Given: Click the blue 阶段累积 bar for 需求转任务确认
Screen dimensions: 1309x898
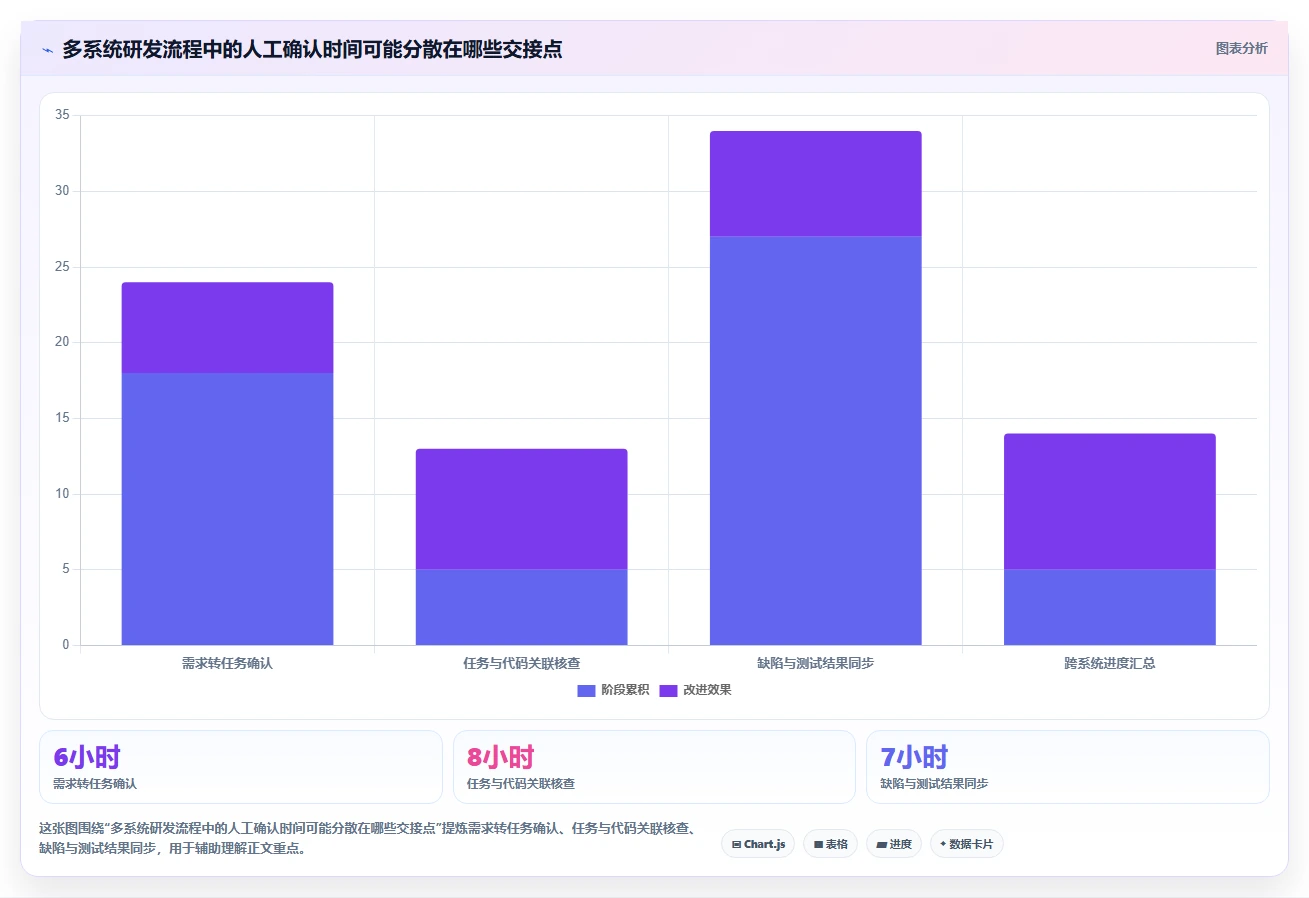Looking at the screenshot, I should [227, 509].
